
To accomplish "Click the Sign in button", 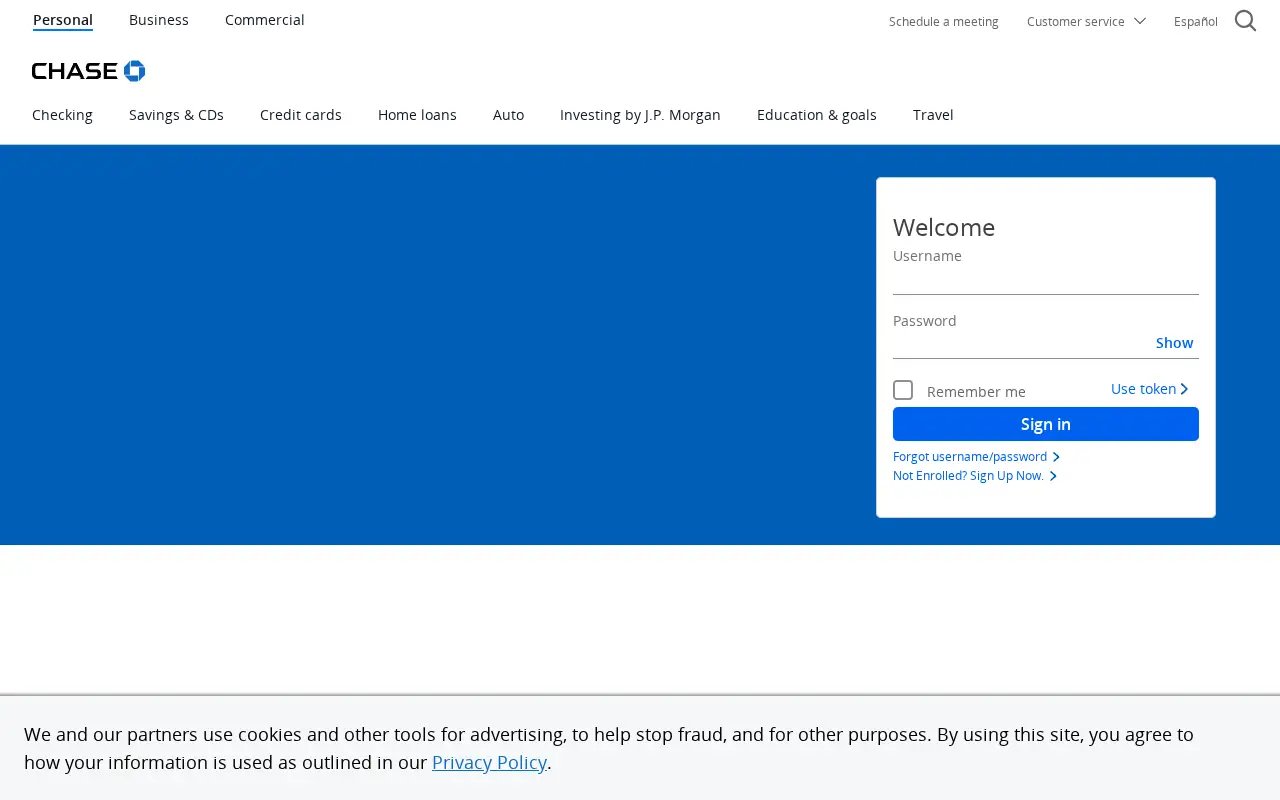I will [x=1046, y=424].
